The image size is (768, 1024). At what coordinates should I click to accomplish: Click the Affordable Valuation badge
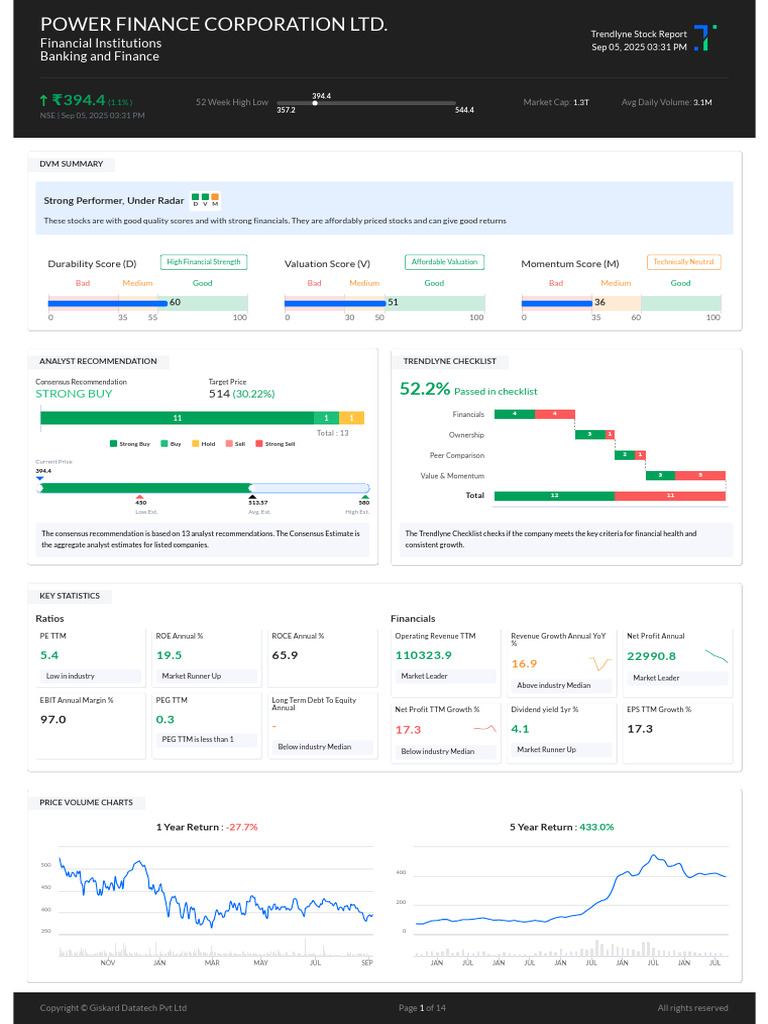point(445,262)
